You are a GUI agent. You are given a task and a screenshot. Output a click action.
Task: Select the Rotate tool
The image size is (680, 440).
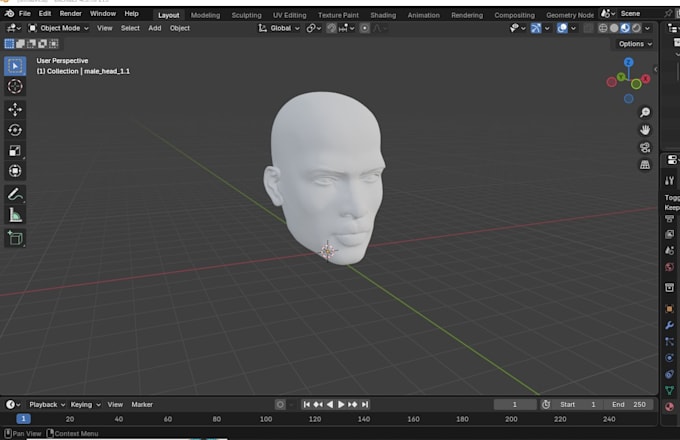(x=15, y=130)
